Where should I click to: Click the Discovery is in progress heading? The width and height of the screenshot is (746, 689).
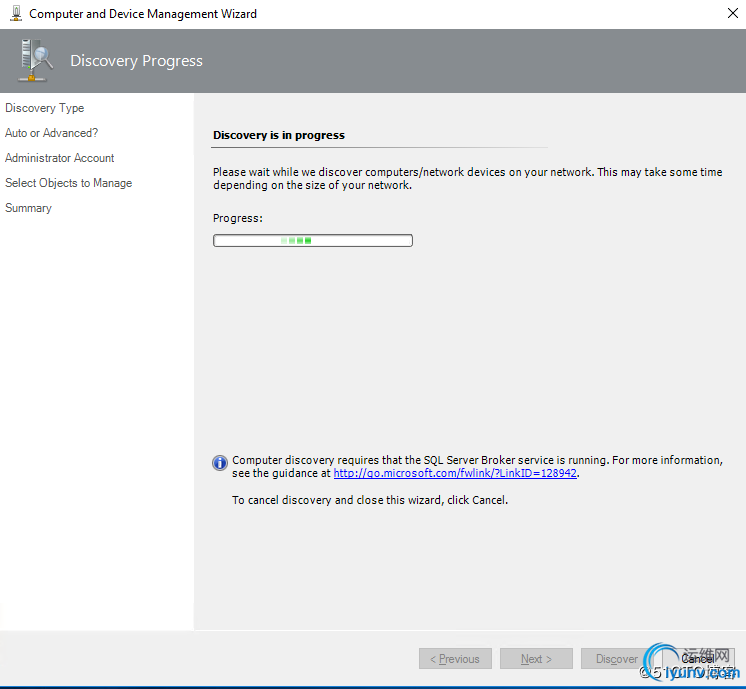[279, 135]
